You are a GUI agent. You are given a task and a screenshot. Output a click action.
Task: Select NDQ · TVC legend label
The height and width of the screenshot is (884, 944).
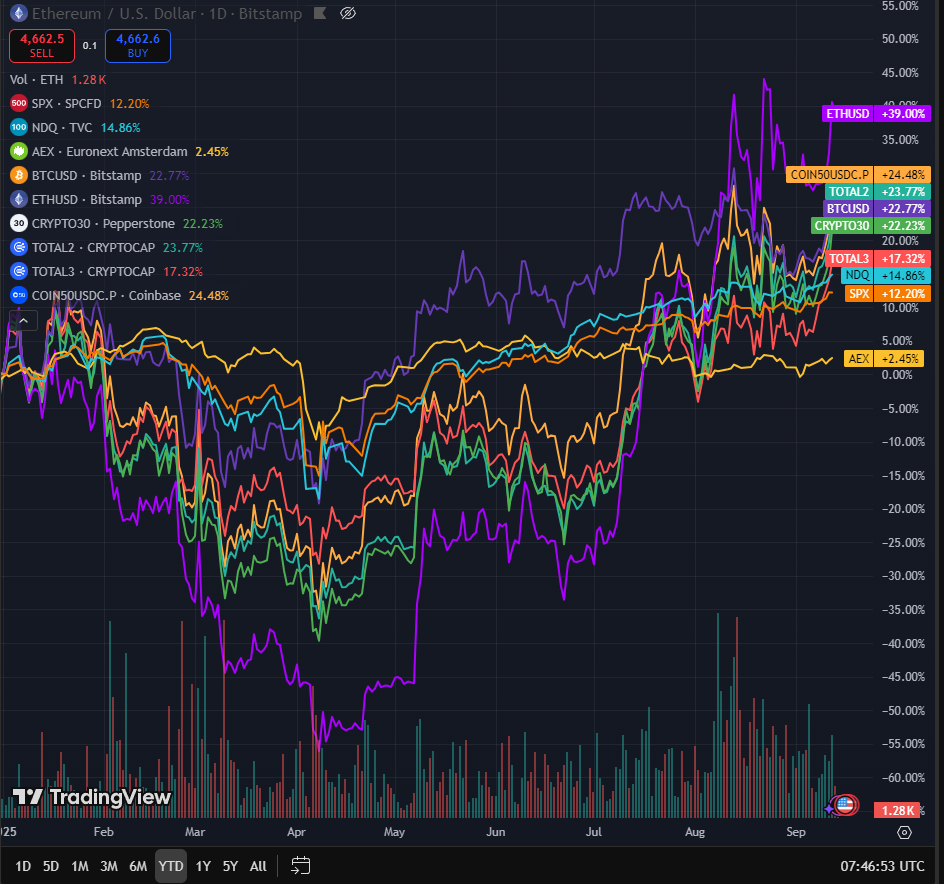[x=62, y=128]
